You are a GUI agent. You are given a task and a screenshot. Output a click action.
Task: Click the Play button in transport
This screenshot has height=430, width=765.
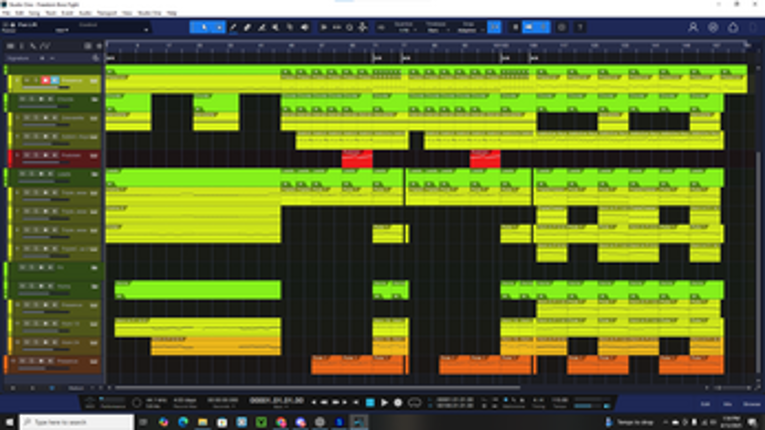pos(385,403)
